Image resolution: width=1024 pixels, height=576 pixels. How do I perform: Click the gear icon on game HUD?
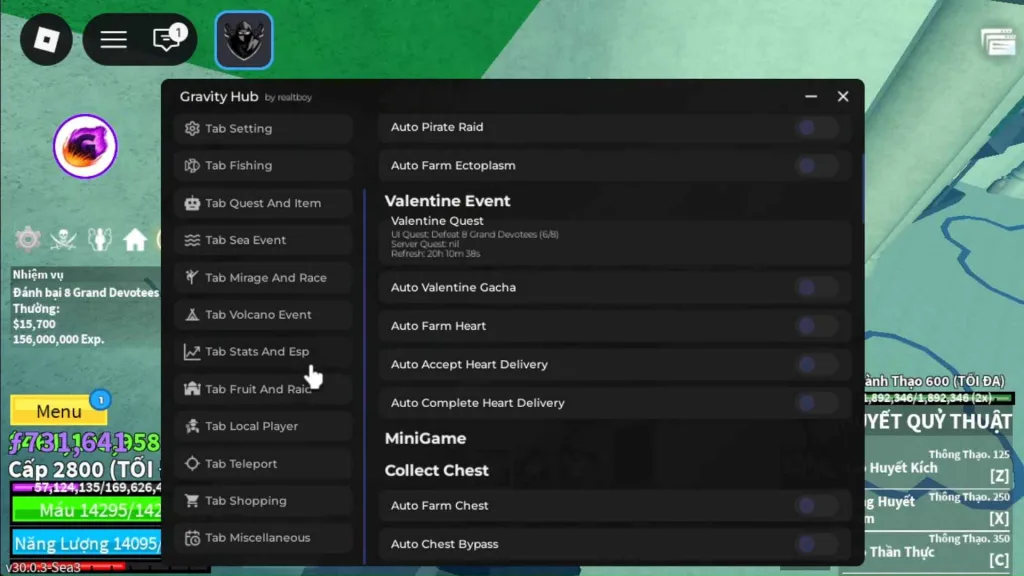[x=28, y=240]
